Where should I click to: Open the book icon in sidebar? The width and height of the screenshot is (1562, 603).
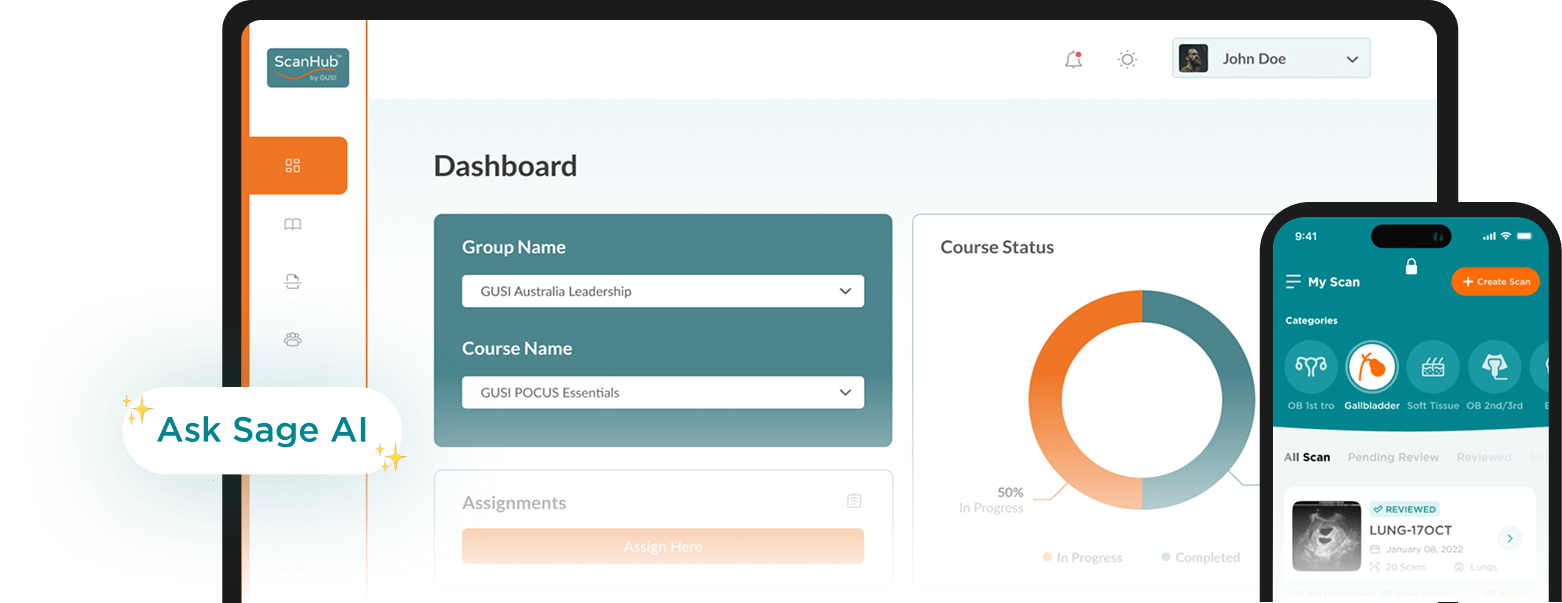293,225
